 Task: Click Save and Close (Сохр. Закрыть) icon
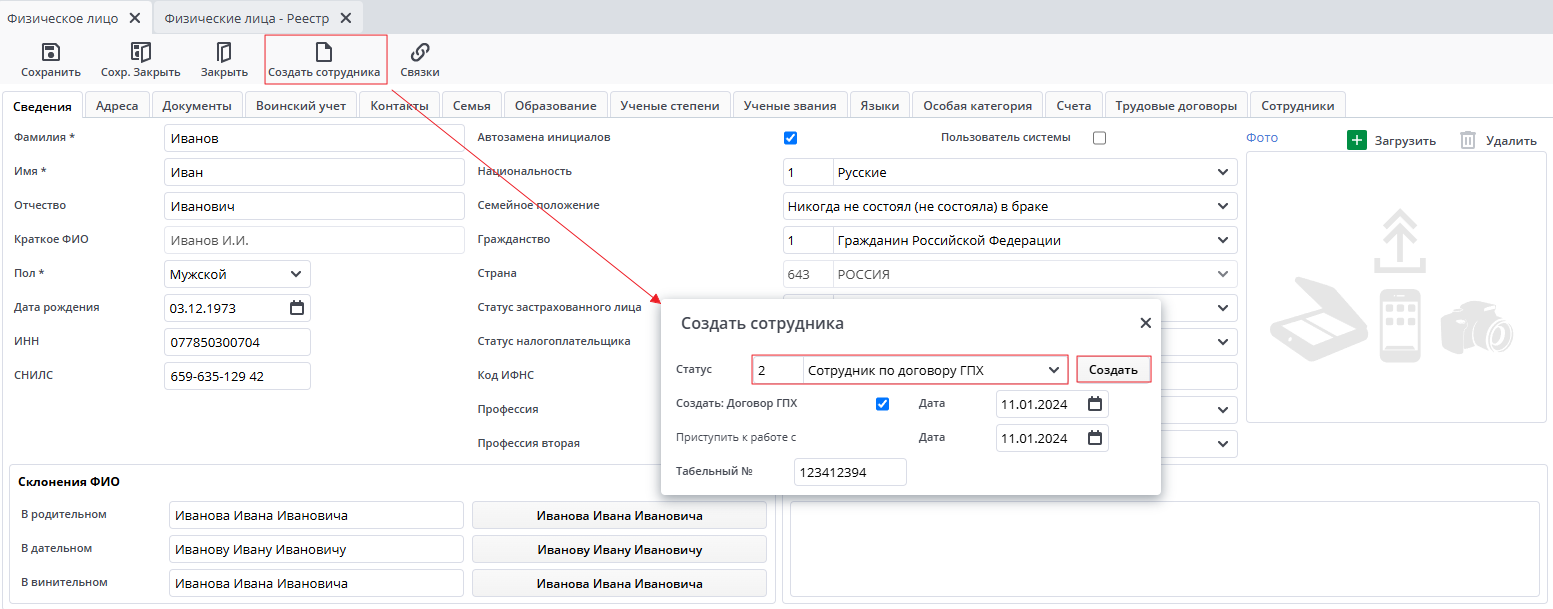(x=140, y=52)
